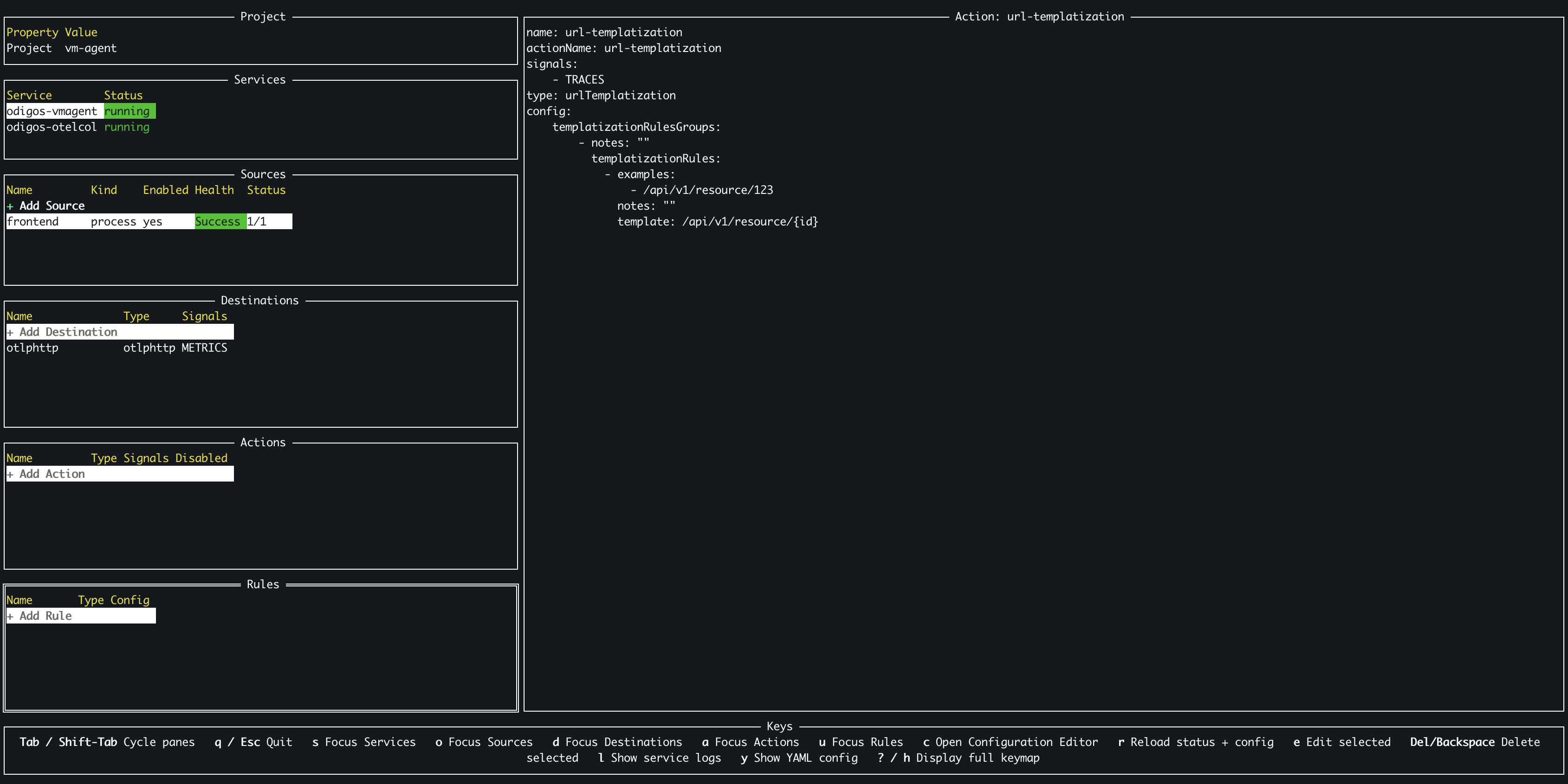
Task: Add a new source in the Sources pane
Action: click(45, 205)
